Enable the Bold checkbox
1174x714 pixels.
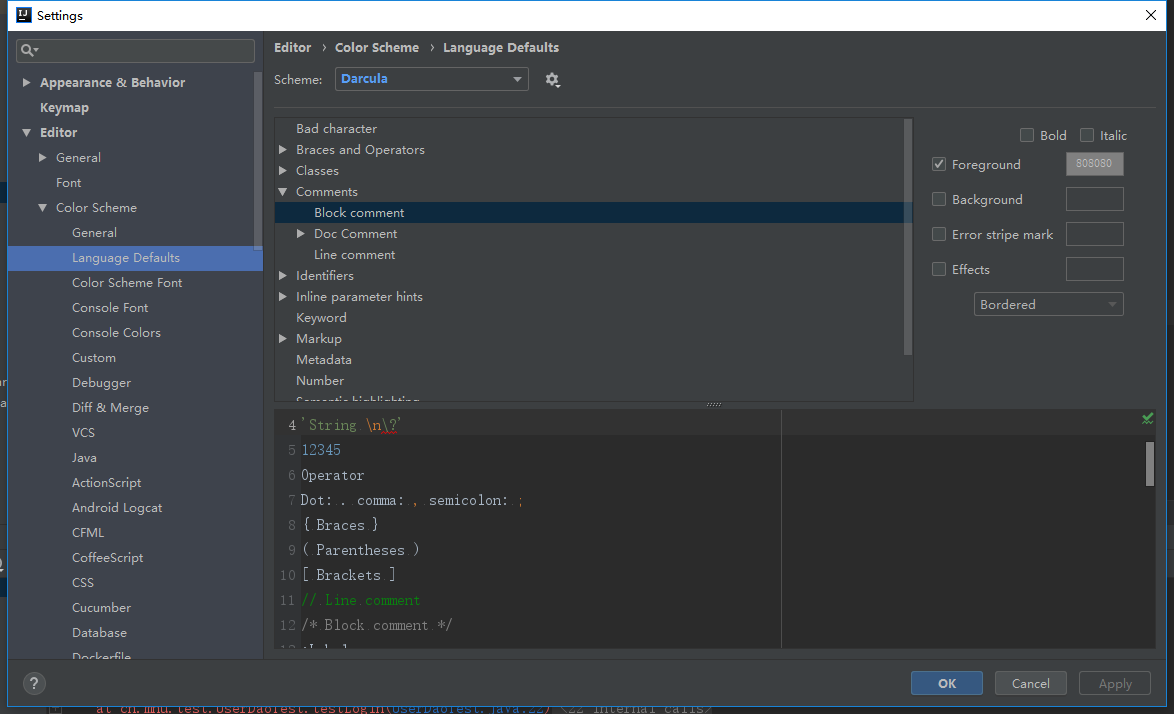[1027, 135]
